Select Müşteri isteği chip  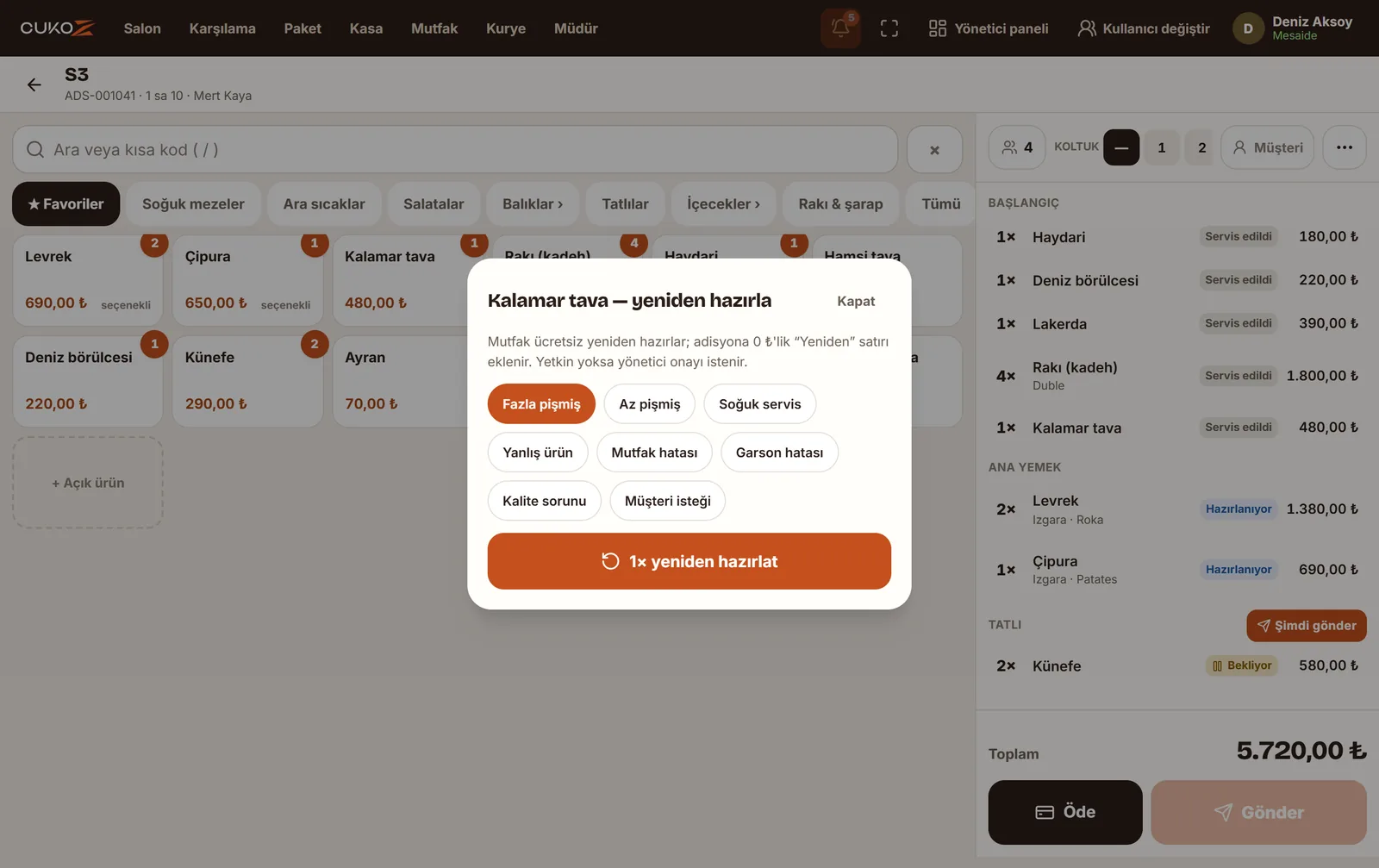coord(668,501)
